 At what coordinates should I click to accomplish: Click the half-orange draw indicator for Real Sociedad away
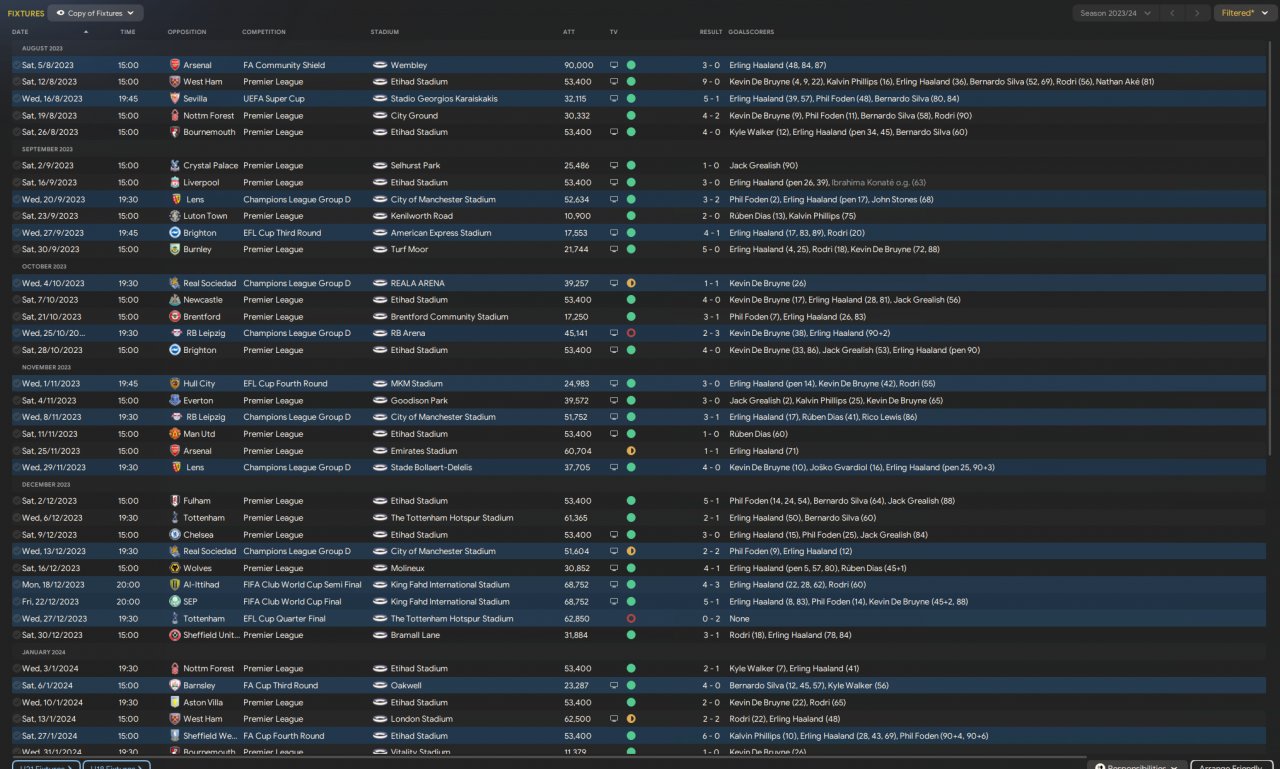[x=631, y=283]
